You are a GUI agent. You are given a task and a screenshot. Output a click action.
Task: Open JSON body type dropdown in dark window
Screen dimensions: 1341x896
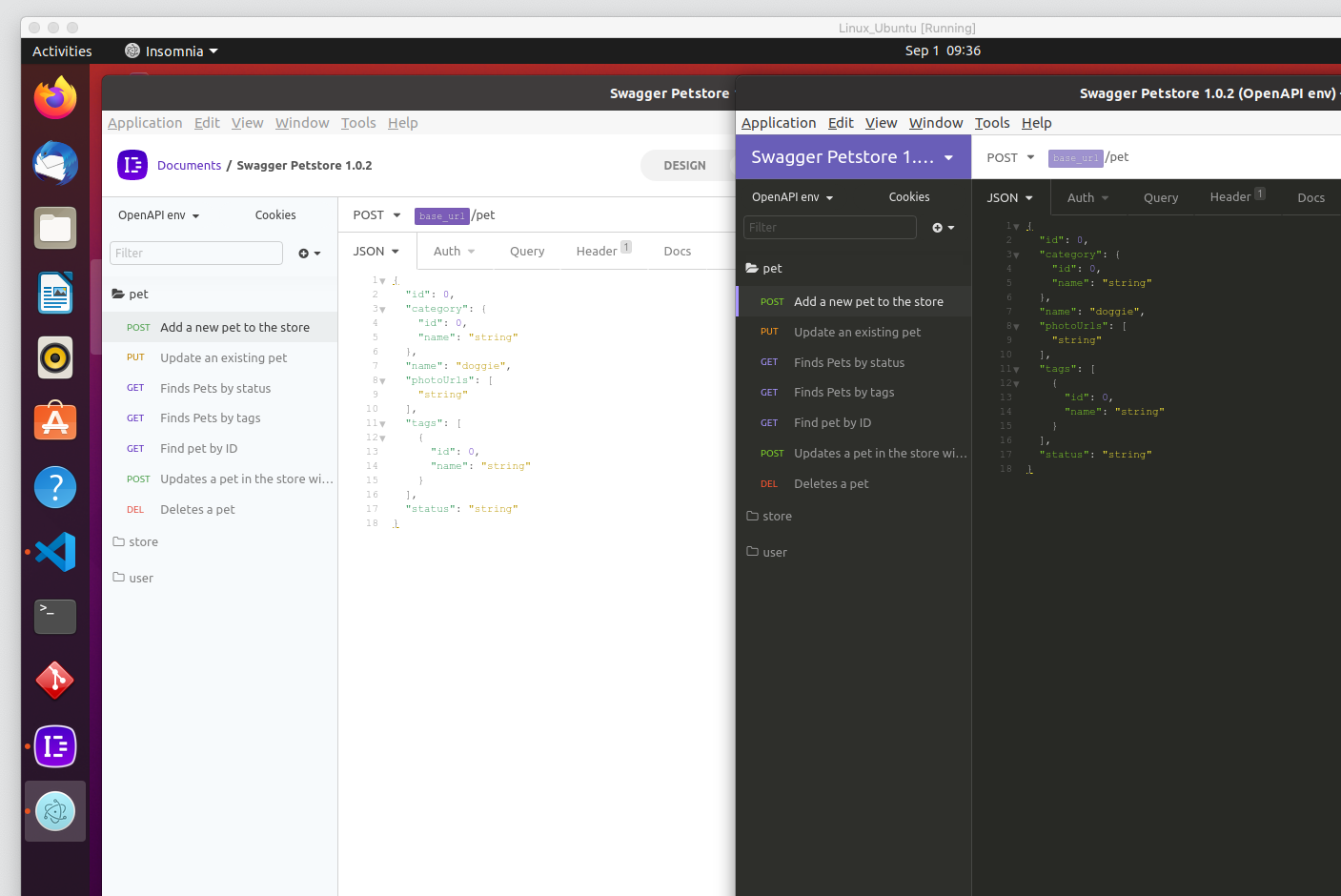coord(1010,198)
